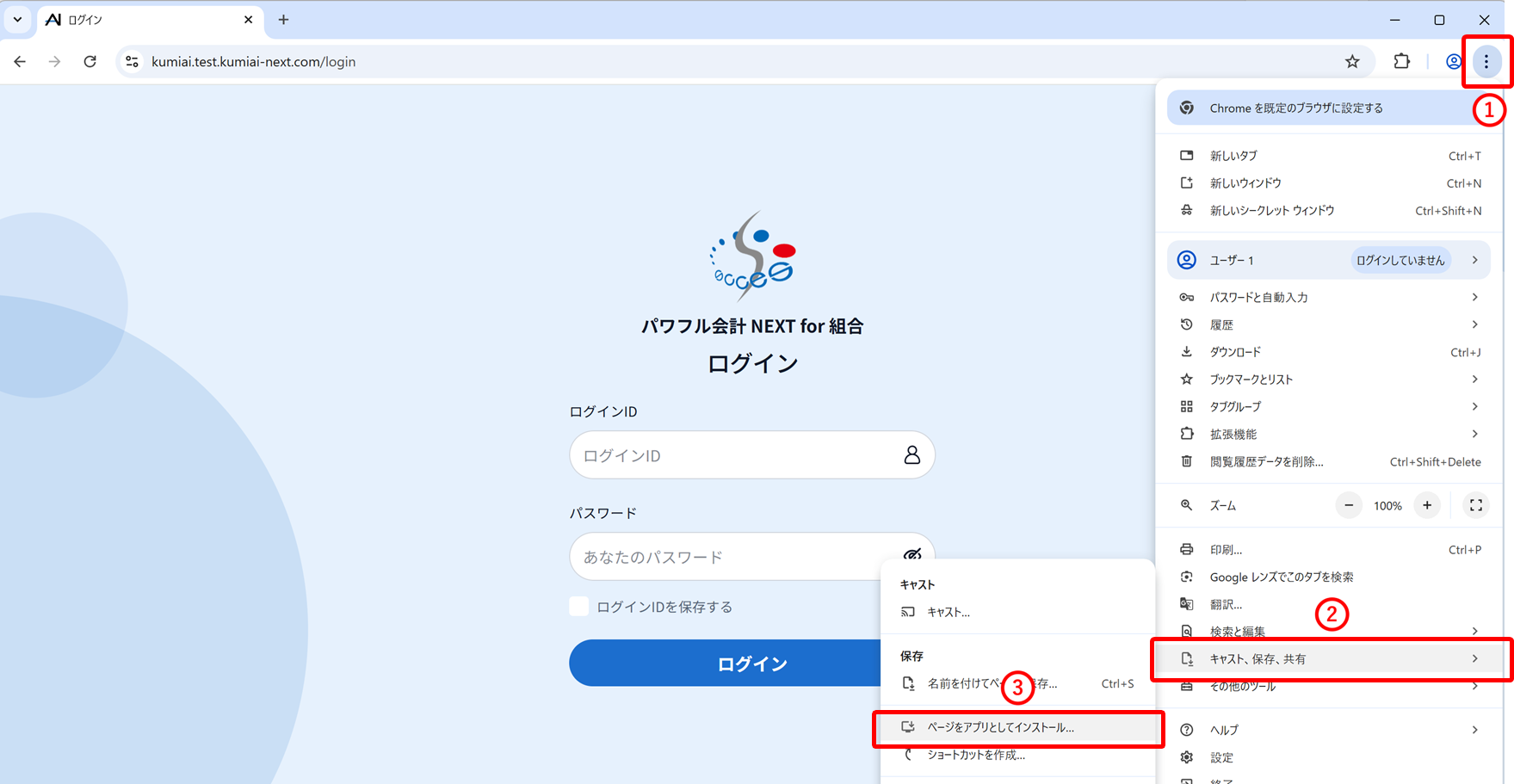Viewport: 1514px width, 784px height.
Task: Open the tab search dropdown arrow
Action: (x=17, y=20)
